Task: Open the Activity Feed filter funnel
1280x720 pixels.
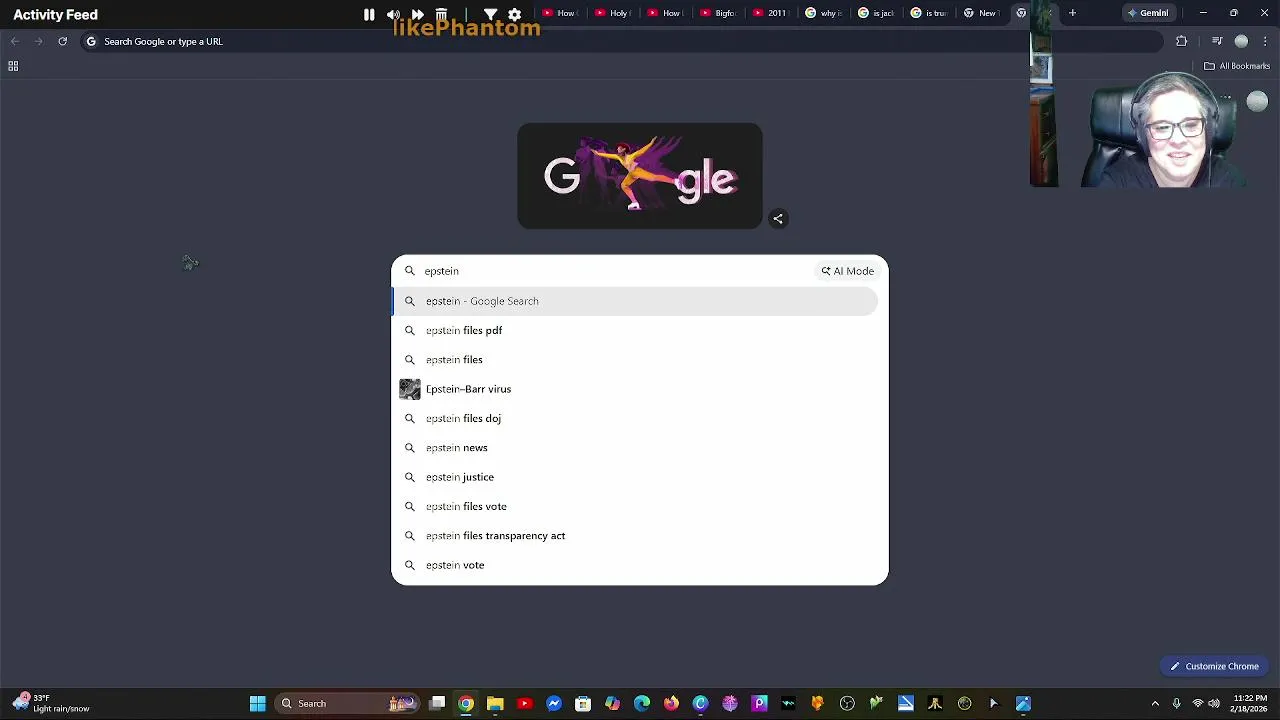Action: click(491, 14)
